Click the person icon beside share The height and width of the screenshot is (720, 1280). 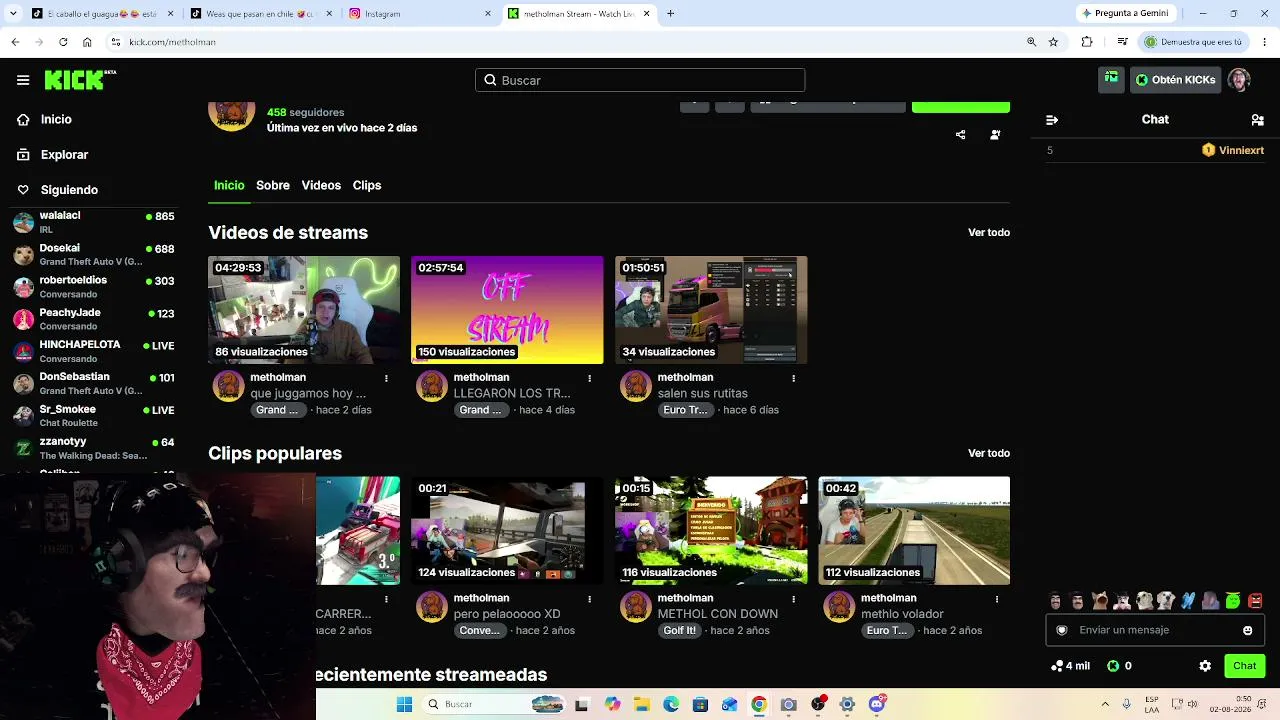coord(995,135)
